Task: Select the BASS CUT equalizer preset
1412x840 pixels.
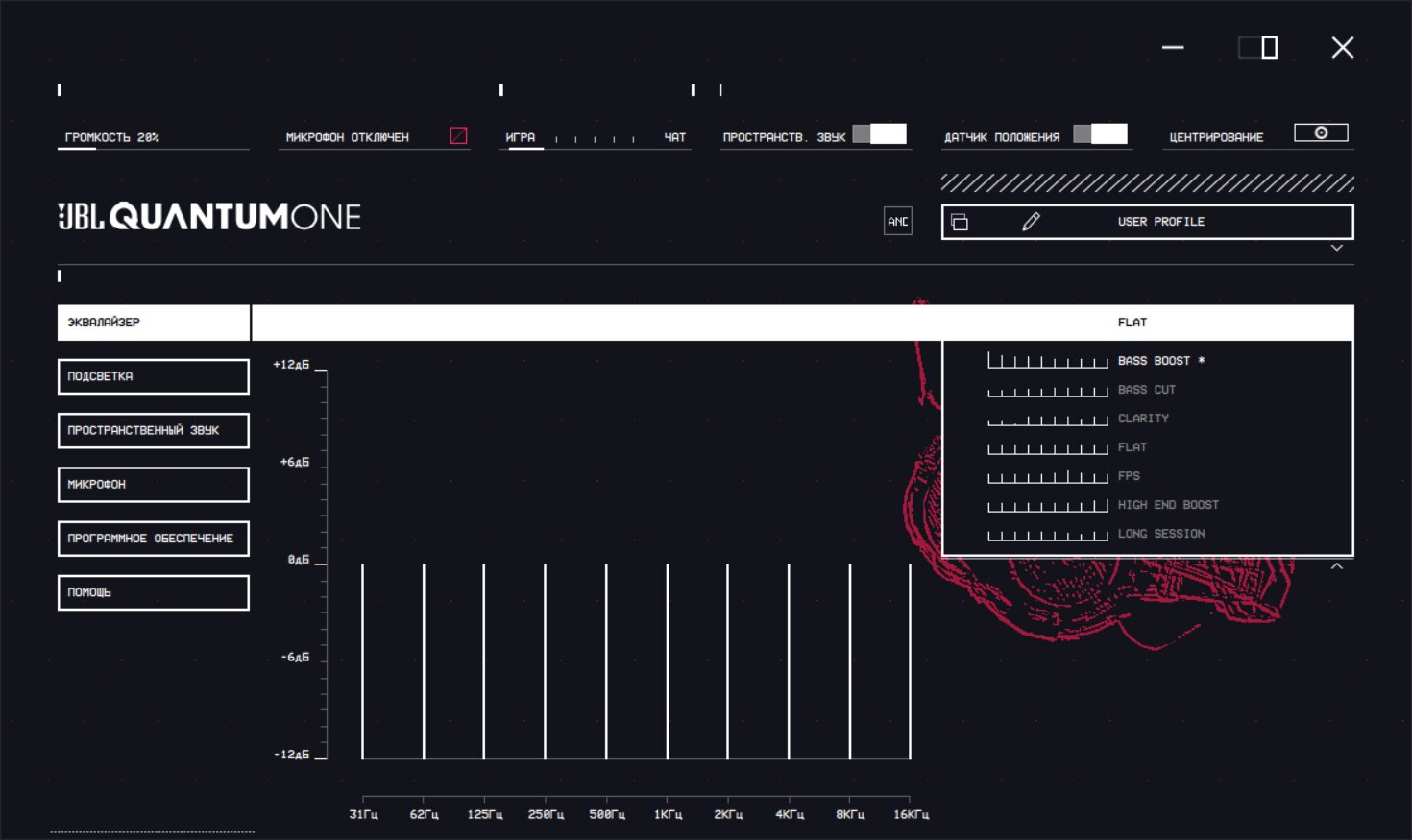Action: 1147,390
